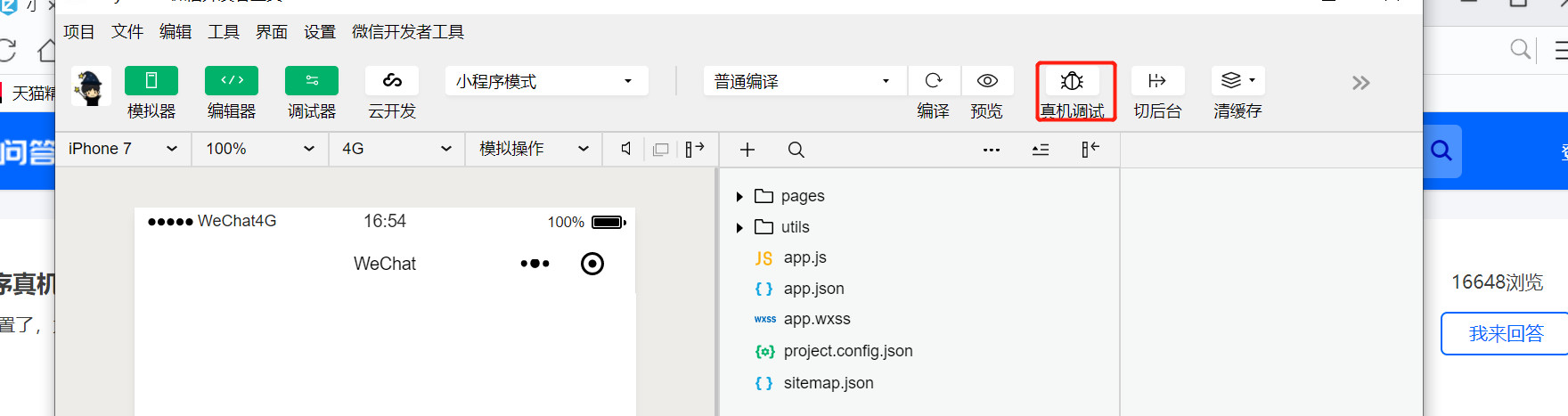Open the 普通编译 compile mode dropdown
Image resolution: width=1568 pixels, height=416 pixels.
(x=804, y=81)
